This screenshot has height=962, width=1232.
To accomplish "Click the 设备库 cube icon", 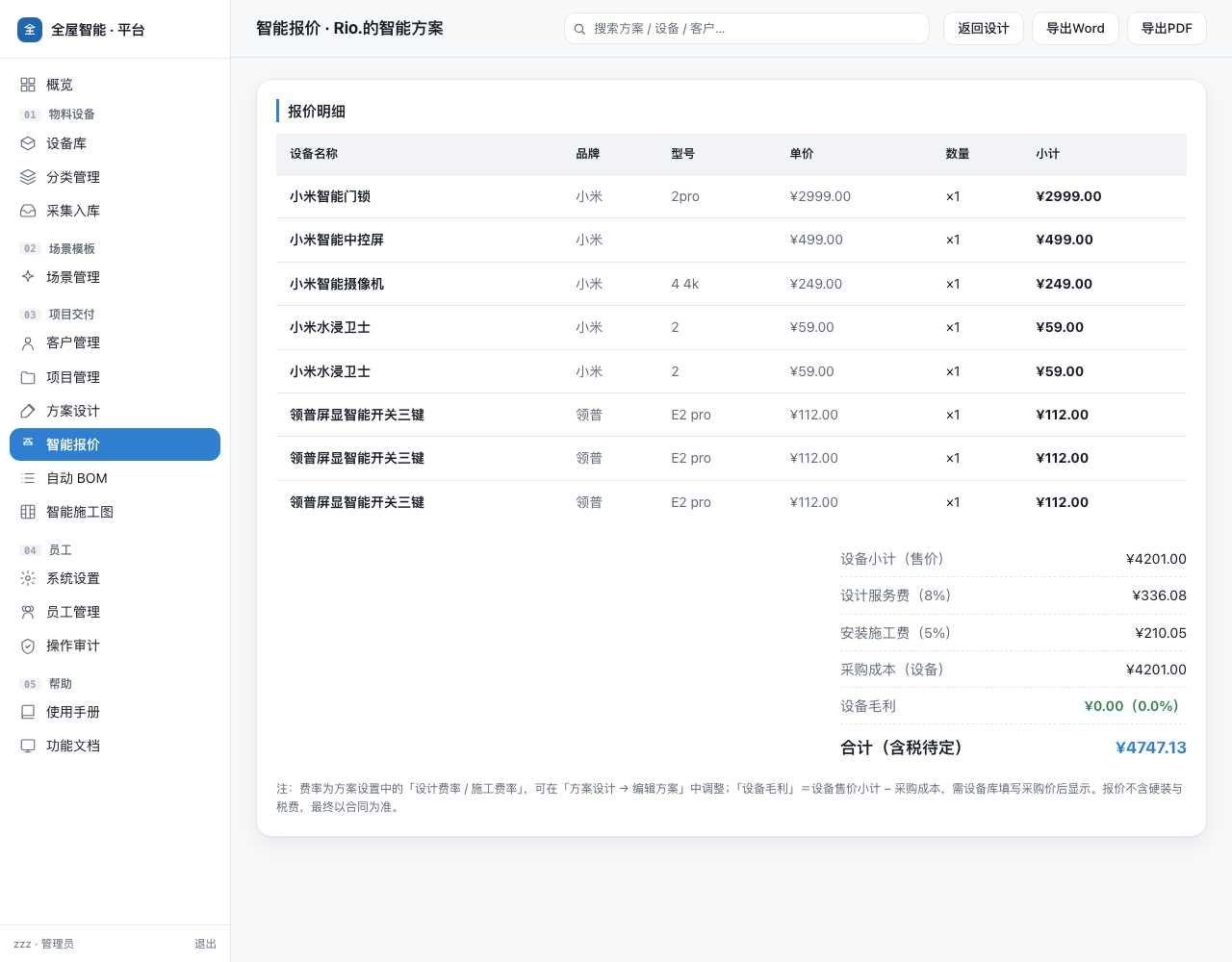I will [x=28, y=143].
